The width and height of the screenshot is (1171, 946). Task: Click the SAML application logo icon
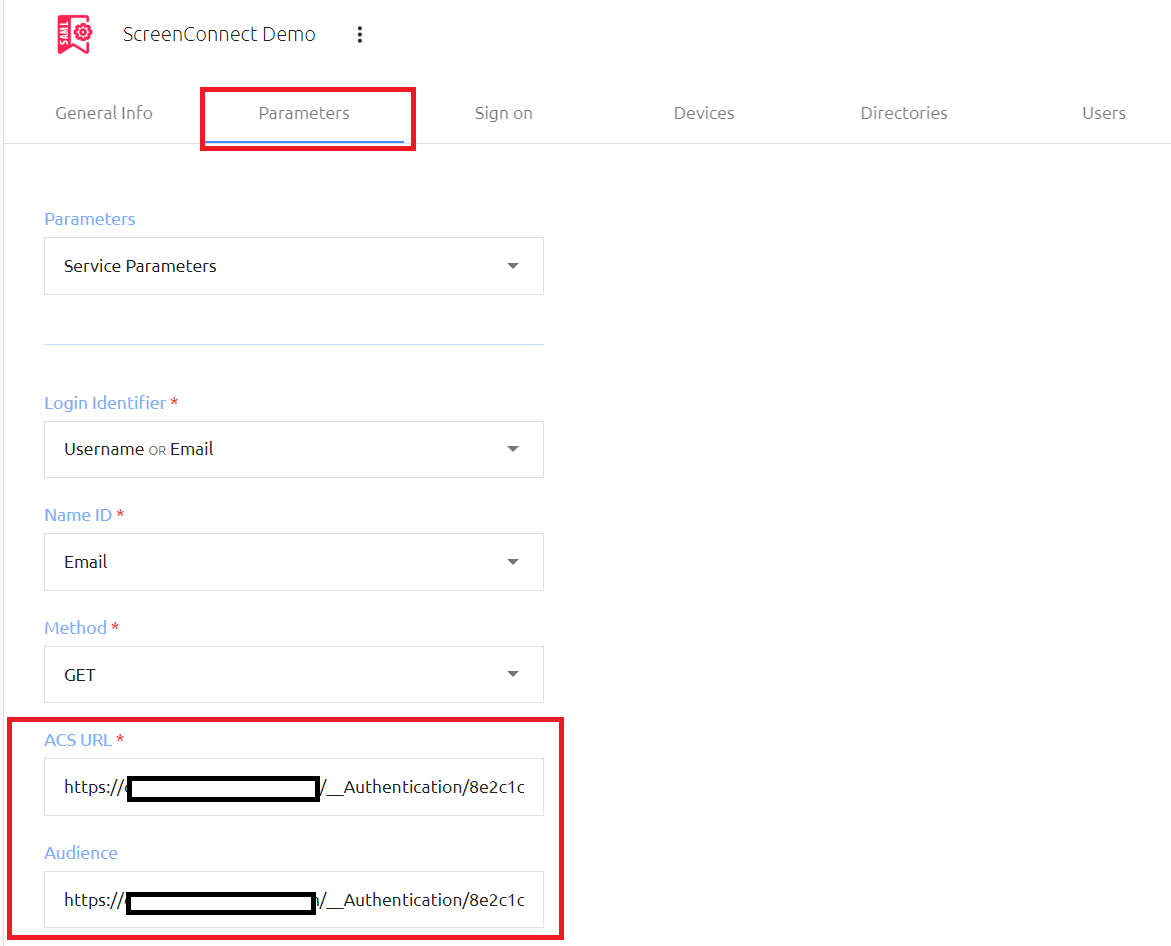(72, 33)
